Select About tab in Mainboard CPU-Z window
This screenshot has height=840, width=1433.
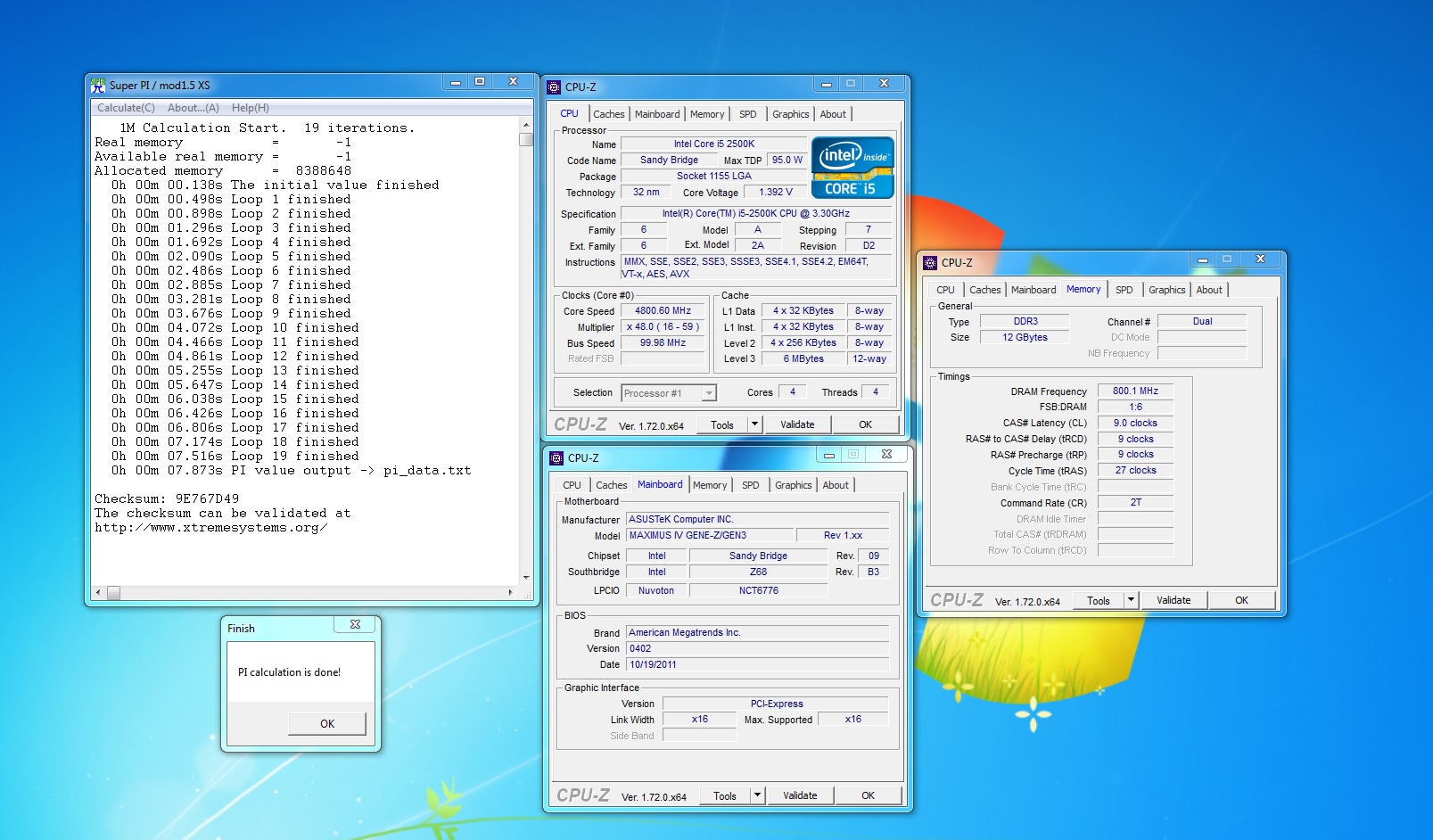[x=836, y=485]
